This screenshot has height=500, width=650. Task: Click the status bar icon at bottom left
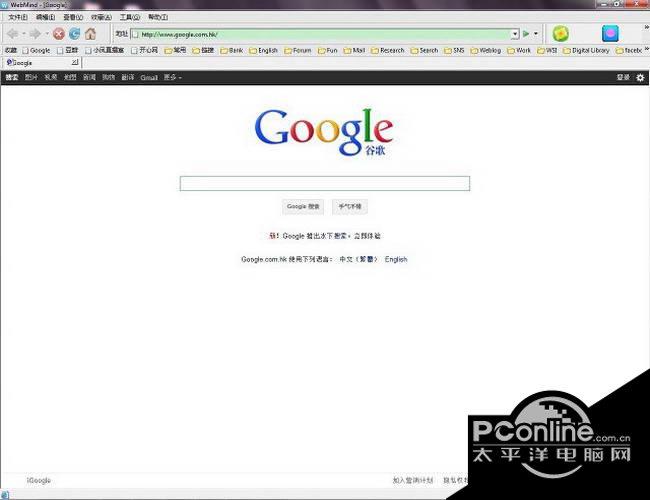(x=4, y=495)
